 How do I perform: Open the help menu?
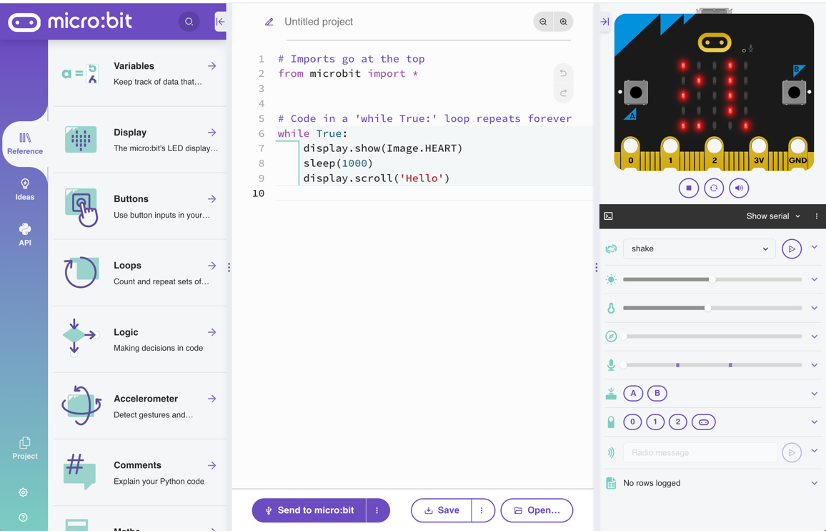point(23,518)
